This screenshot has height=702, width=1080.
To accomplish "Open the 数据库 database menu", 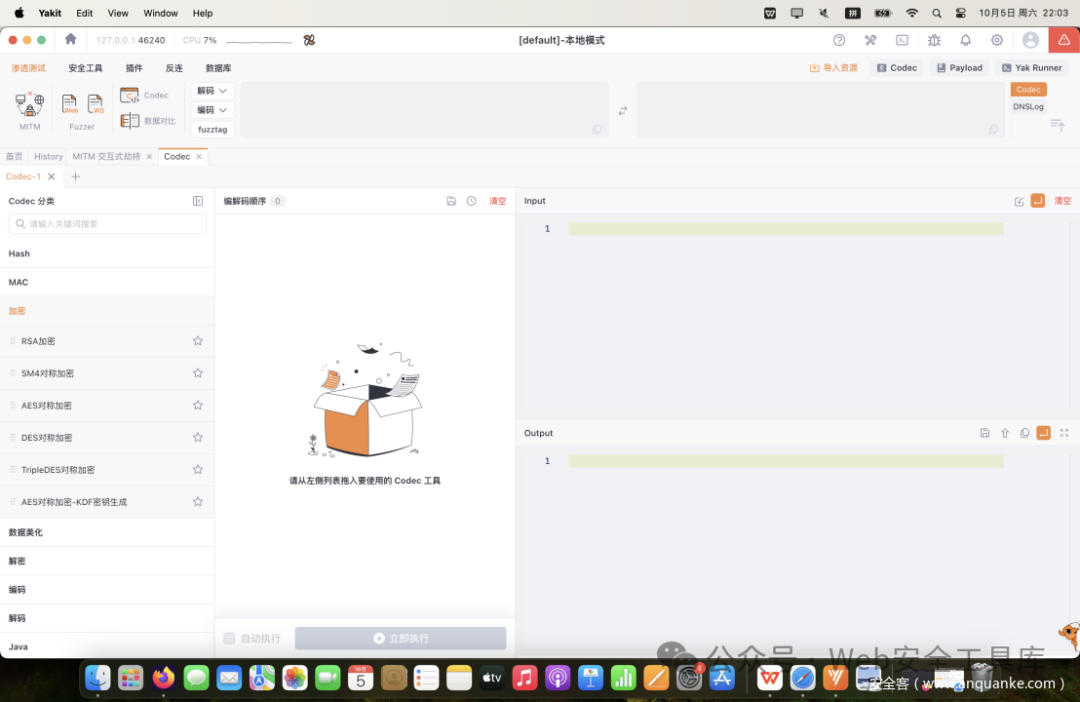I will tap(218, 68).
